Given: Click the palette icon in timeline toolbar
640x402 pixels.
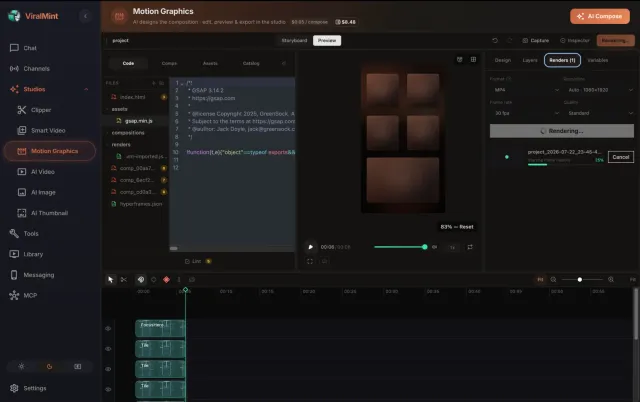Looking at the screenshot, I should (141, 280).
